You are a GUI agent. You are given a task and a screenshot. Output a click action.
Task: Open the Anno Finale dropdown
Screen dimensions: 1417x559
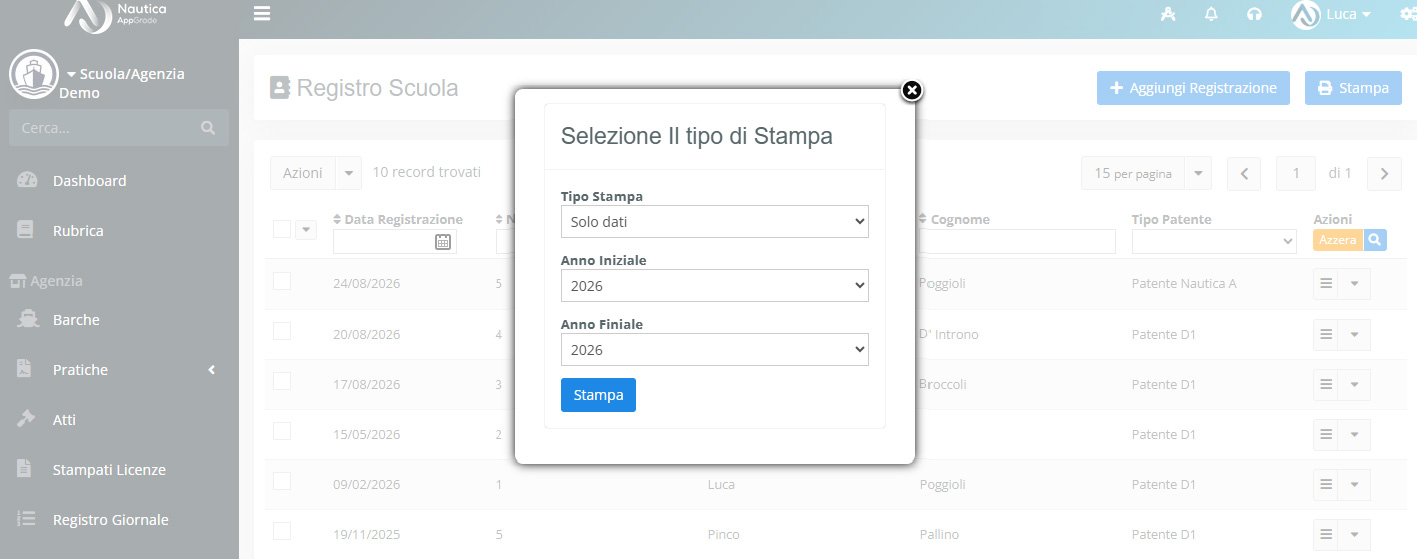coord(715,350)
